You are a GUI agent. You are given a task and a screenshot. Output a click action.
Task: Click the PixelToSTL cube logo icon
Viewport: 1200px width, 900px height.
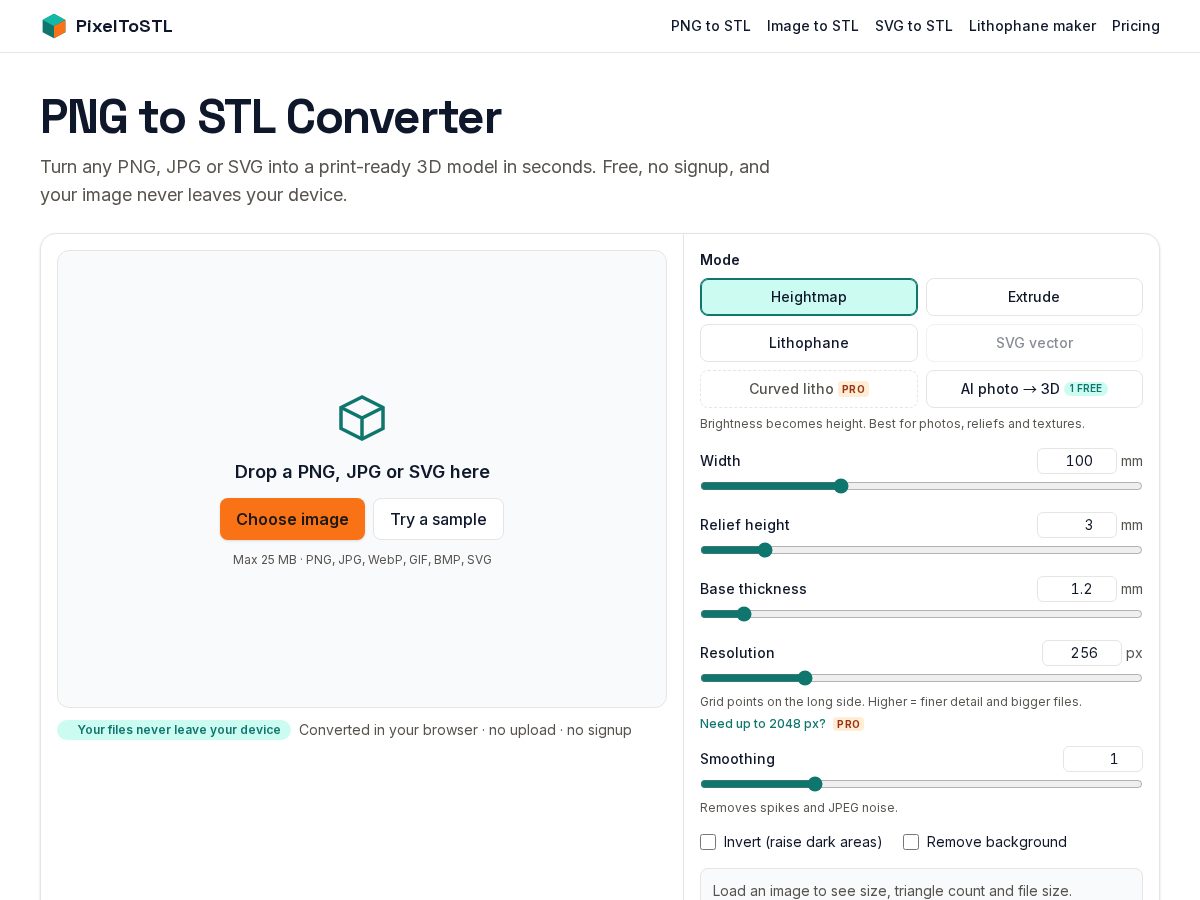point(54,26)
